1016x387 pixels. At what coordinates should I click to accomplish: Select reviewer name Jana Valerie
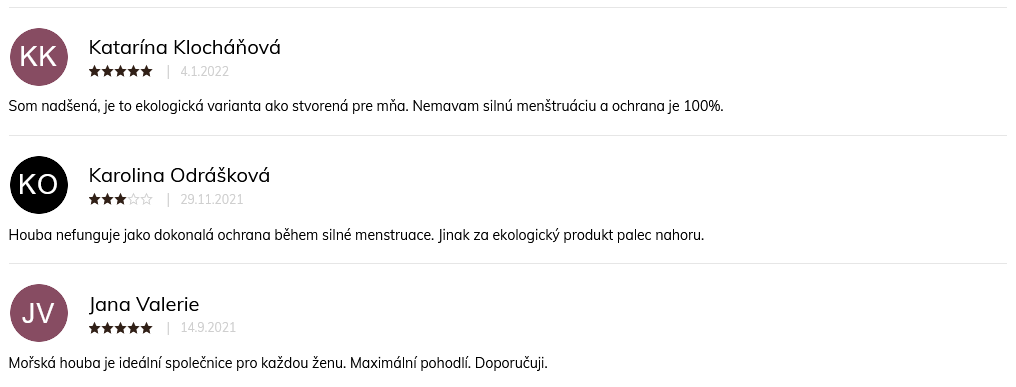[144, 304]
